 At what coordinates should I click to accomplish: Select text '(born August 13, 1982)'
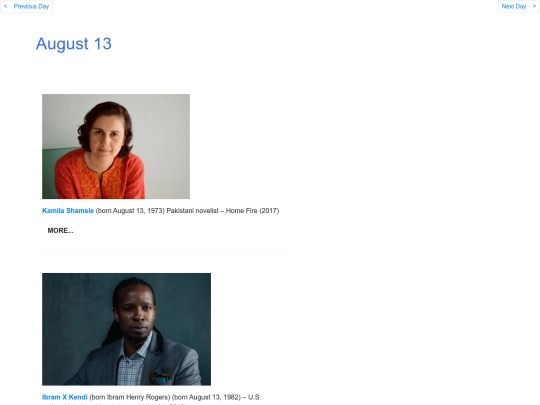pyautogui.click(x=206, y=397)
